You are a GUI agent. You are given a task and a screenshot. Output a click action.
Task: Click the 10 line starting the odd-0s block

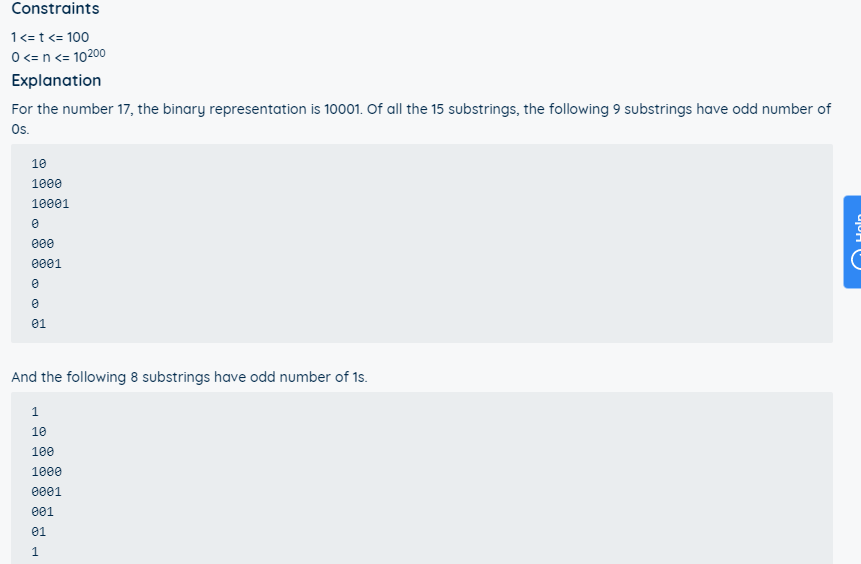click(39, 164)
